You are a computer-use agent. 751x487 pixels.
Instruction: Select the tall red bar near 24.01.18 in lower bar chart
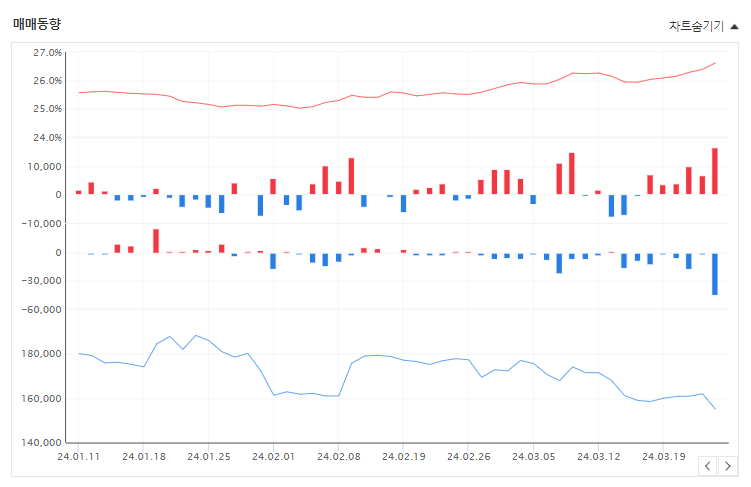coord(156,241)
